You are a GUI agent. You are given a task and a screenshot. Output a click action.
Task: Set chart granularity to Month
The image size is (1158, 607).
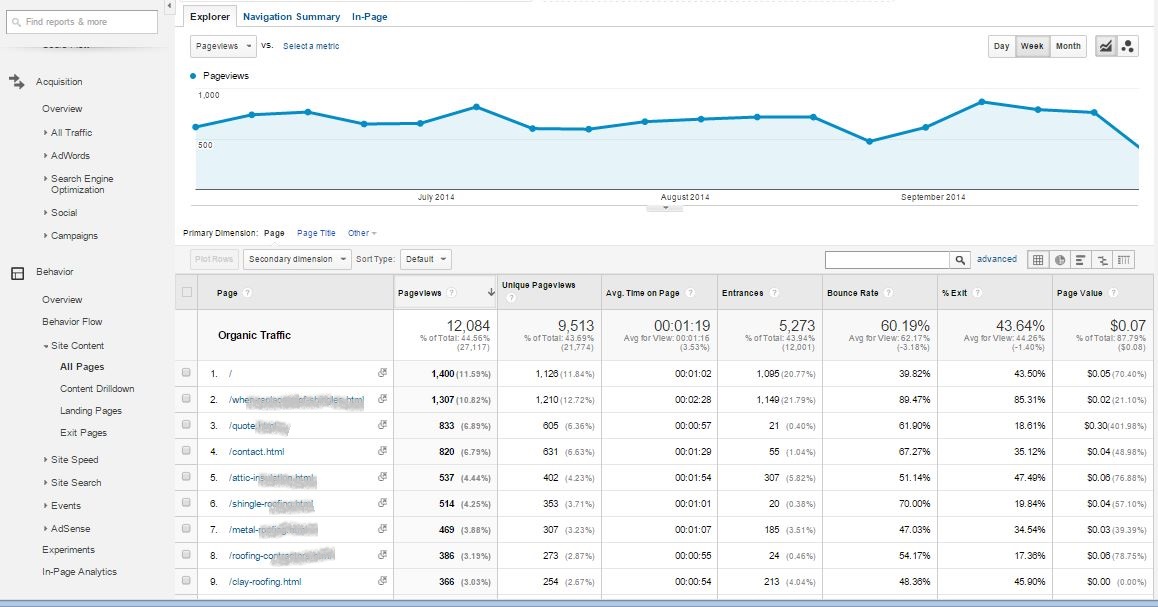(1068, 46)
